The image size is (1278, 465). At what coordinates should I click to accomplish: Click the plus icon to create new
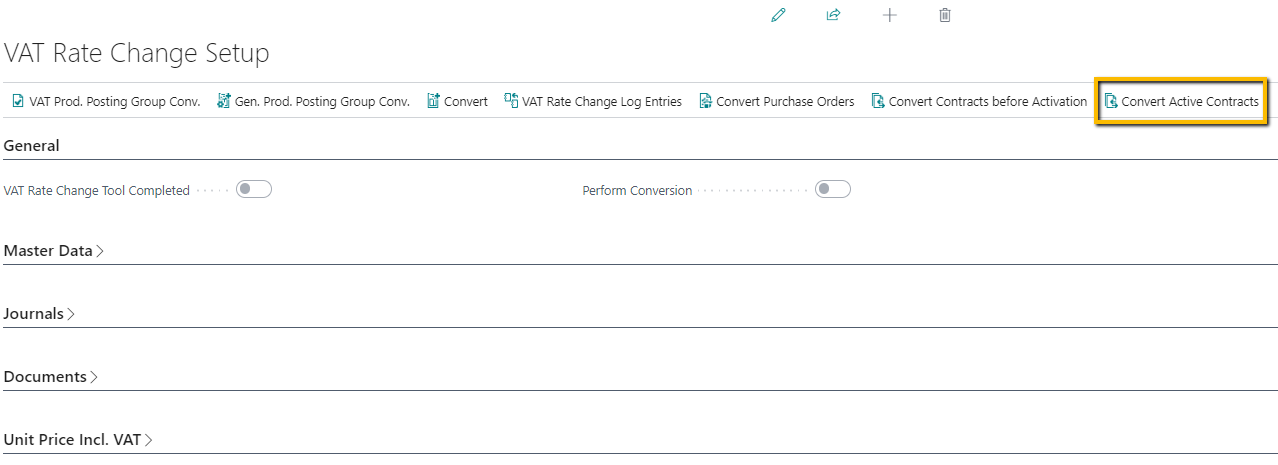[x=889, y=15]
